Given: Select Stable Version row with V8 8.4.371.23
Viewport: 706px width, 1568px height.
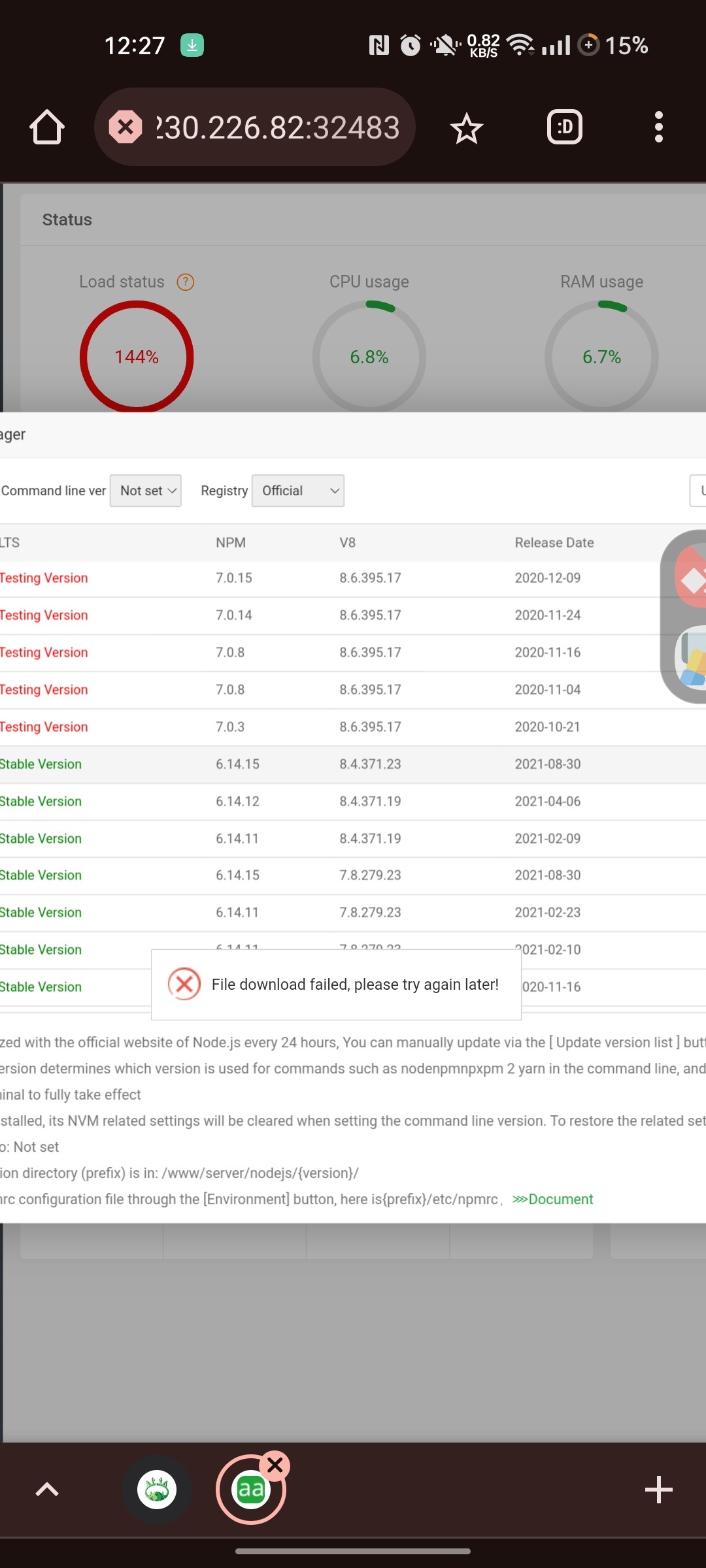Looking at the screenshot, I should tap(353, 764).
